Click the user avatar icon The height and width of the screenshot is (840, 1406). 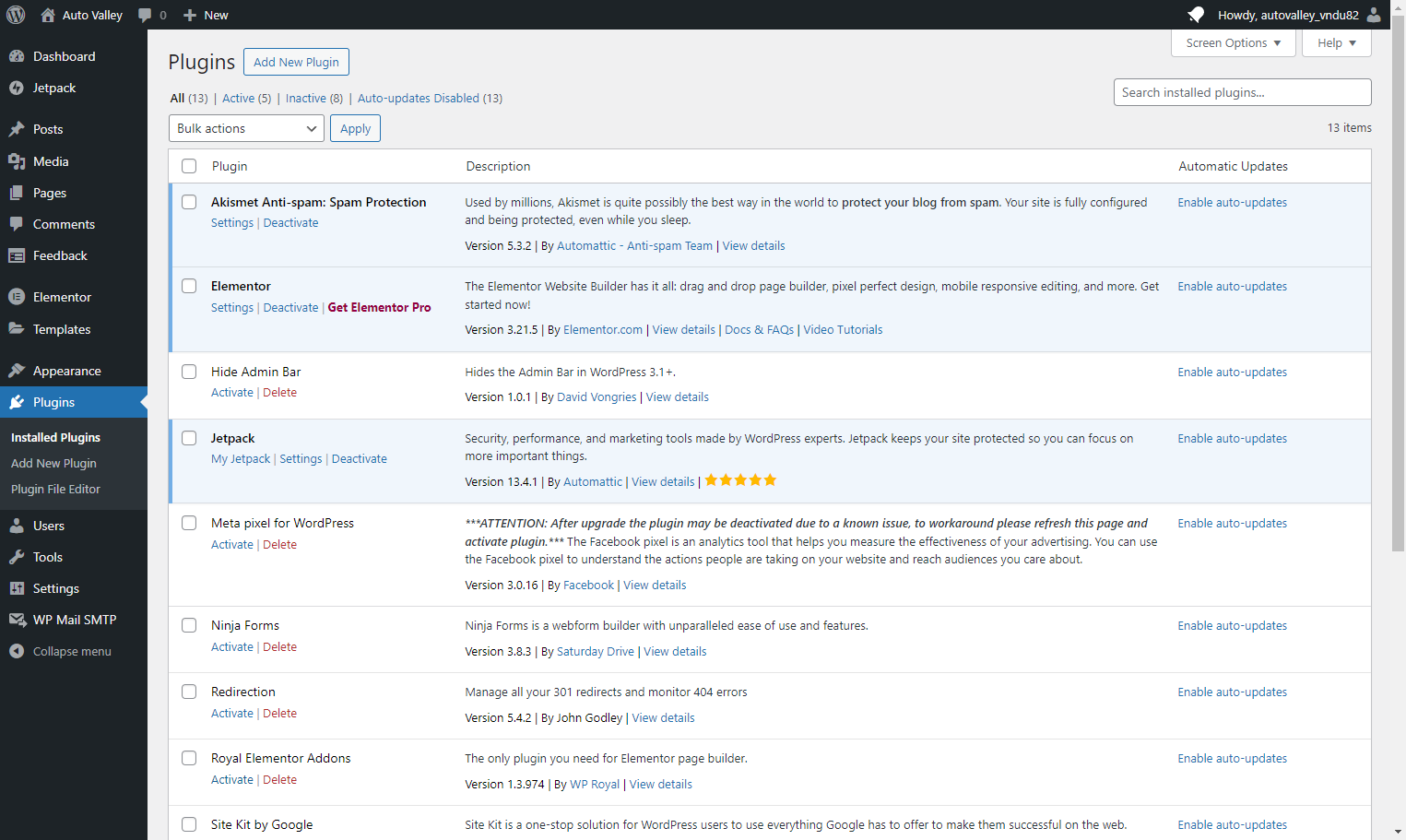(1374, 15)
